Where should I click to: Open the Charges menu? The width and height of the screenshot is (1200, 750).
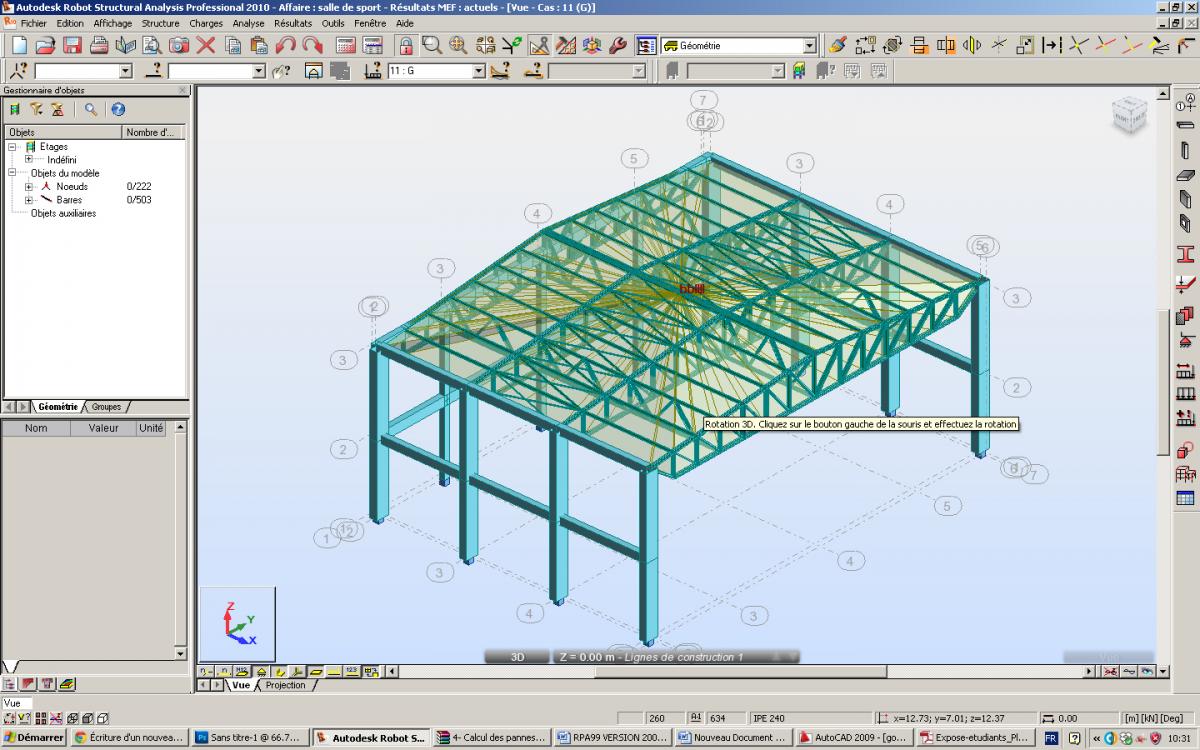[x=206, y=23]
